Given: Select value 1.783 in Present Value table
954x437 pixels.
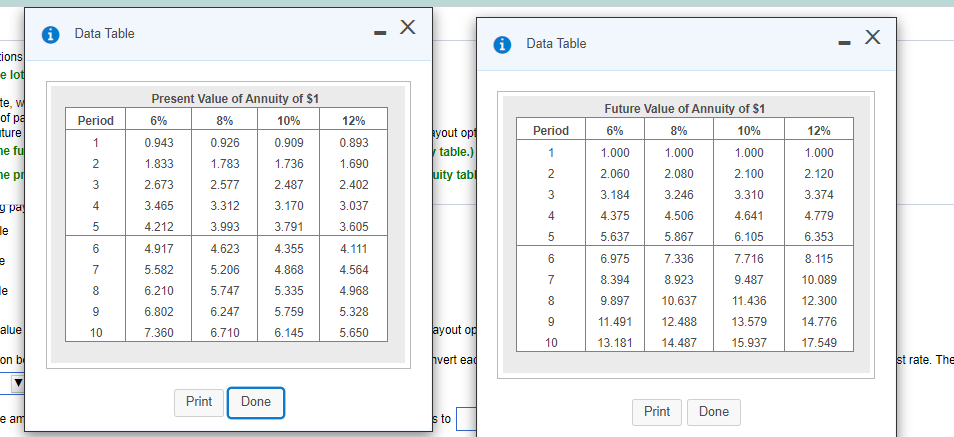Looking at the screenshot, I should click(x=225, y=164).
